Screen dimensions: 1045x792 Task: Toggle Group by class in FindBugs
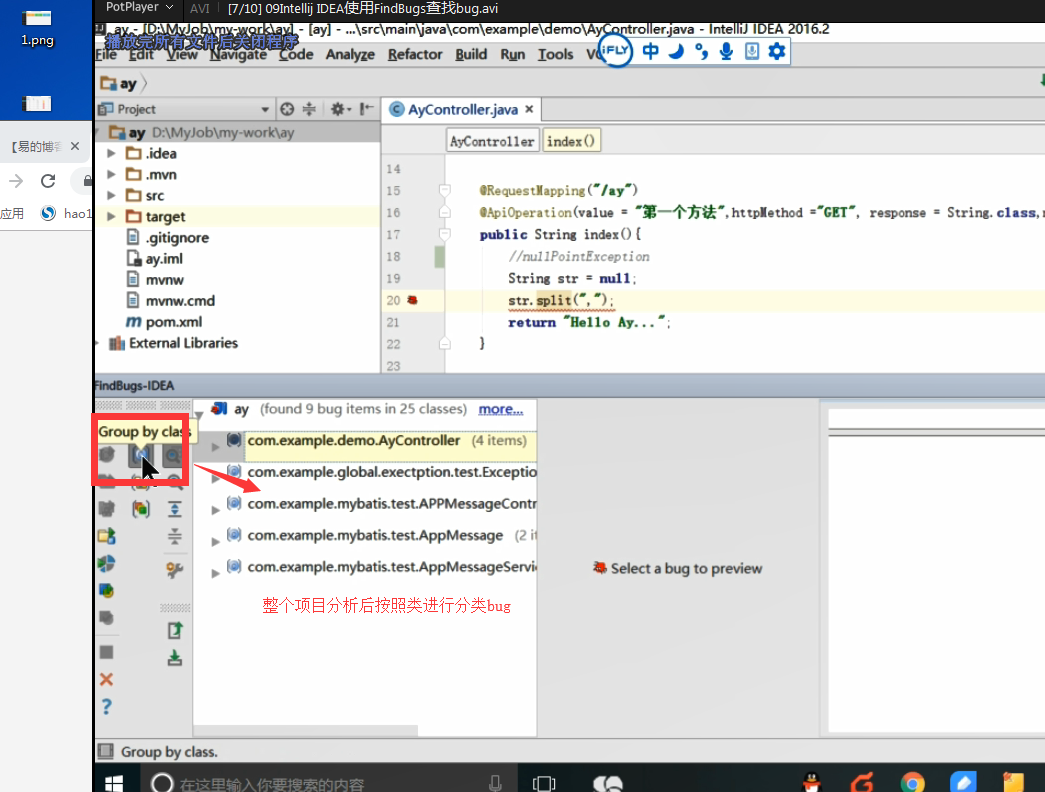point(141,456)
